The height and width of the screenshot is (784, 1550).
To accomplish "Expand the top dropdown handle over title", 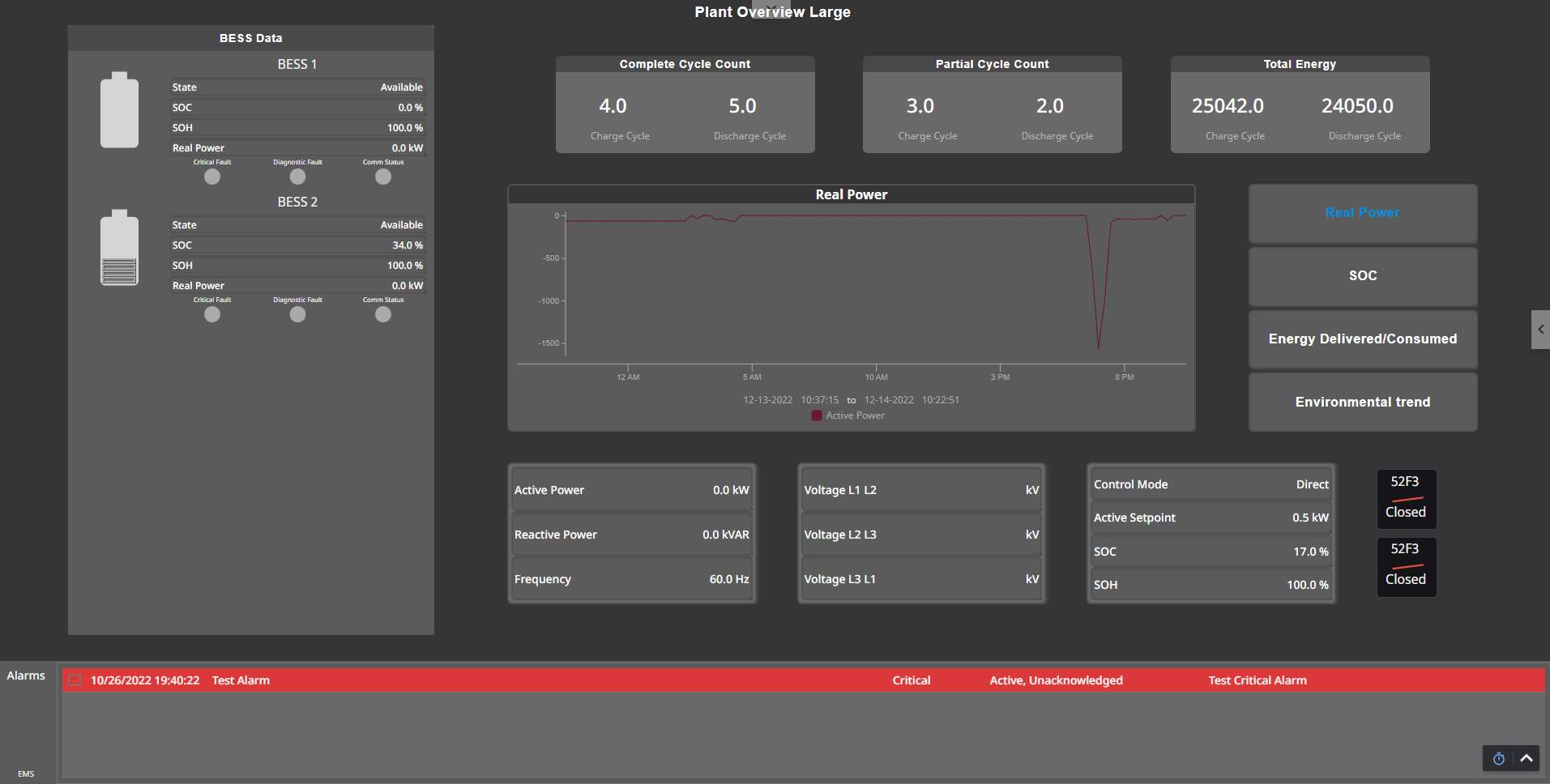I will pyautogui.click(x=771, y=8).
